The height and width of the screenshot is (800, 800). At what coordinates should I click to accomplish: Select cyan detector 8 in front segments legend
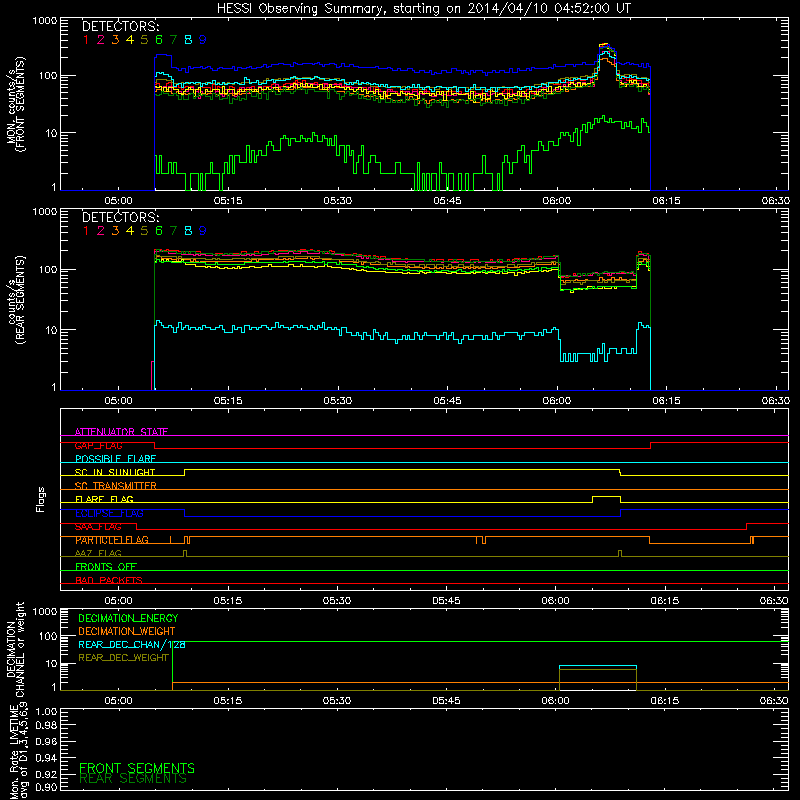[x=188, y=40]
